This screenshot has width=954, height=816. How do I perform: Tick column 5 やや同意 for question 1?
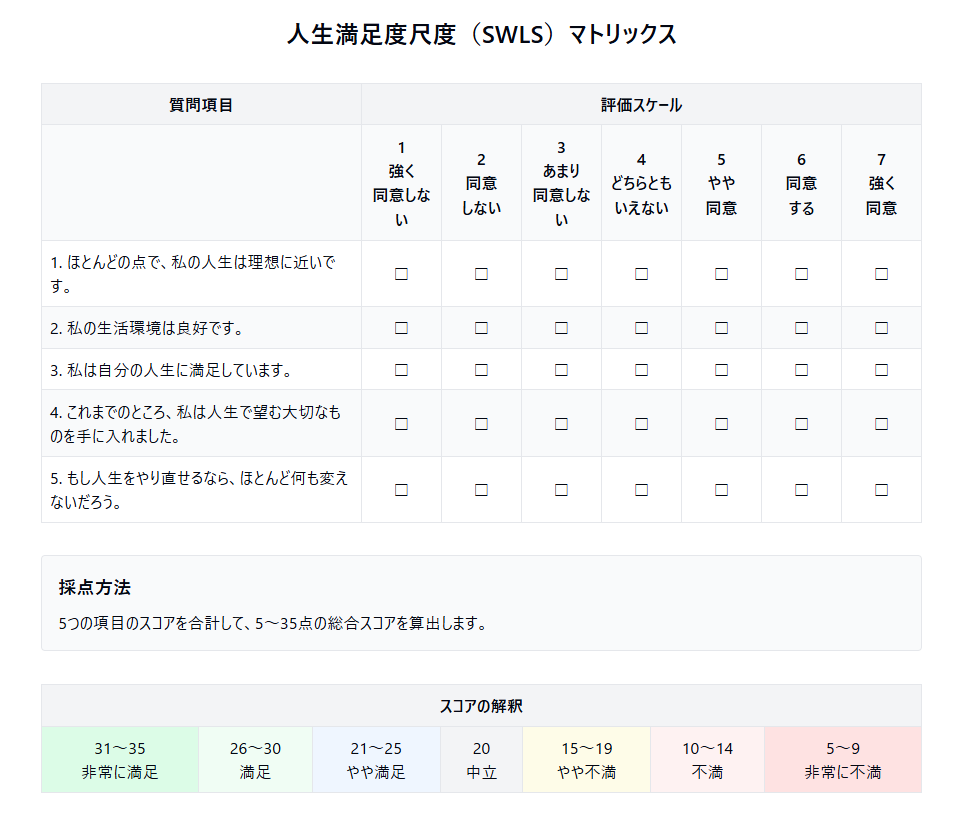tap(721, 274)
